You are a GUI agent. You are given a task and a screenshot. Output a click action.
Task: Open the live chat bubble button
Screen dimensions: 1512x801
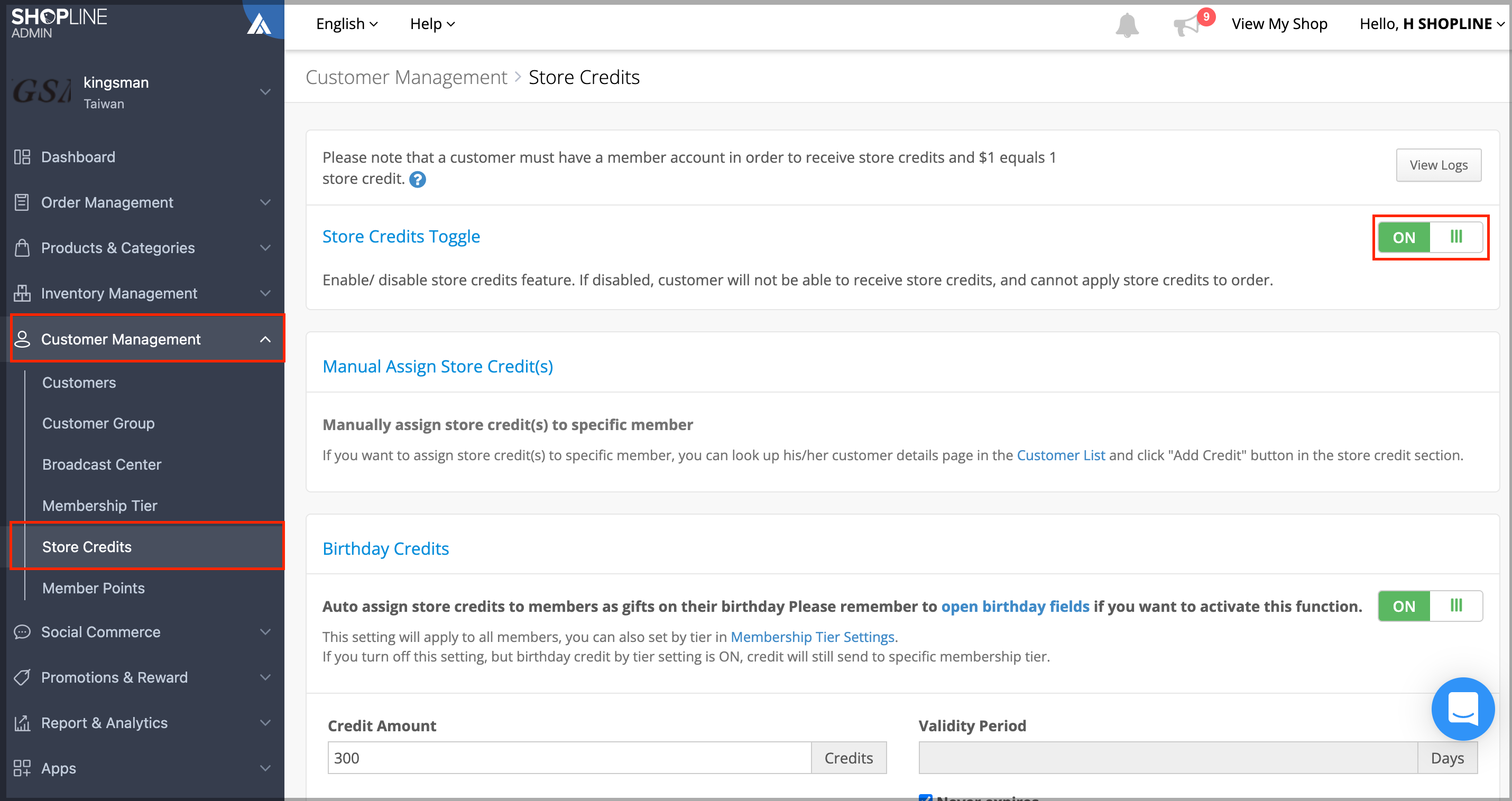(1463, 709)
